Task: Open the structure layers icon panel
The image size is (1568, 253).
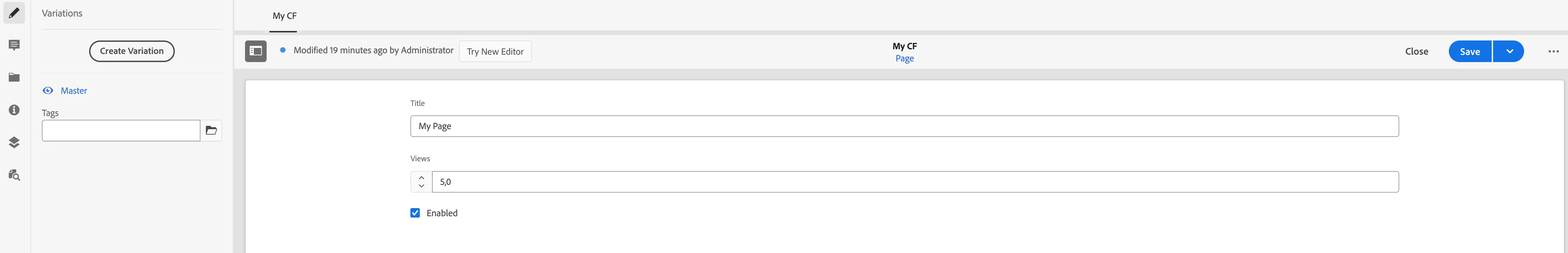Action: click(x=14, y=142)
